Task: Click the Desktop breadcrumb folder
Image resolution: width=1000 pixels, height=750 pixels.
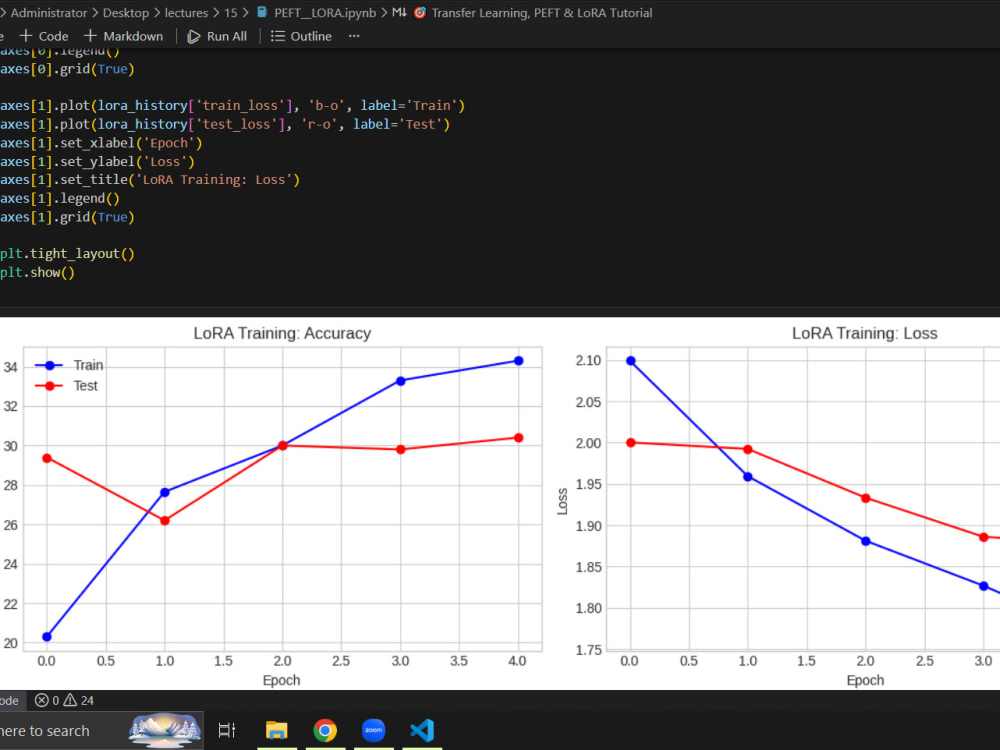Action: tap(126, 13)
